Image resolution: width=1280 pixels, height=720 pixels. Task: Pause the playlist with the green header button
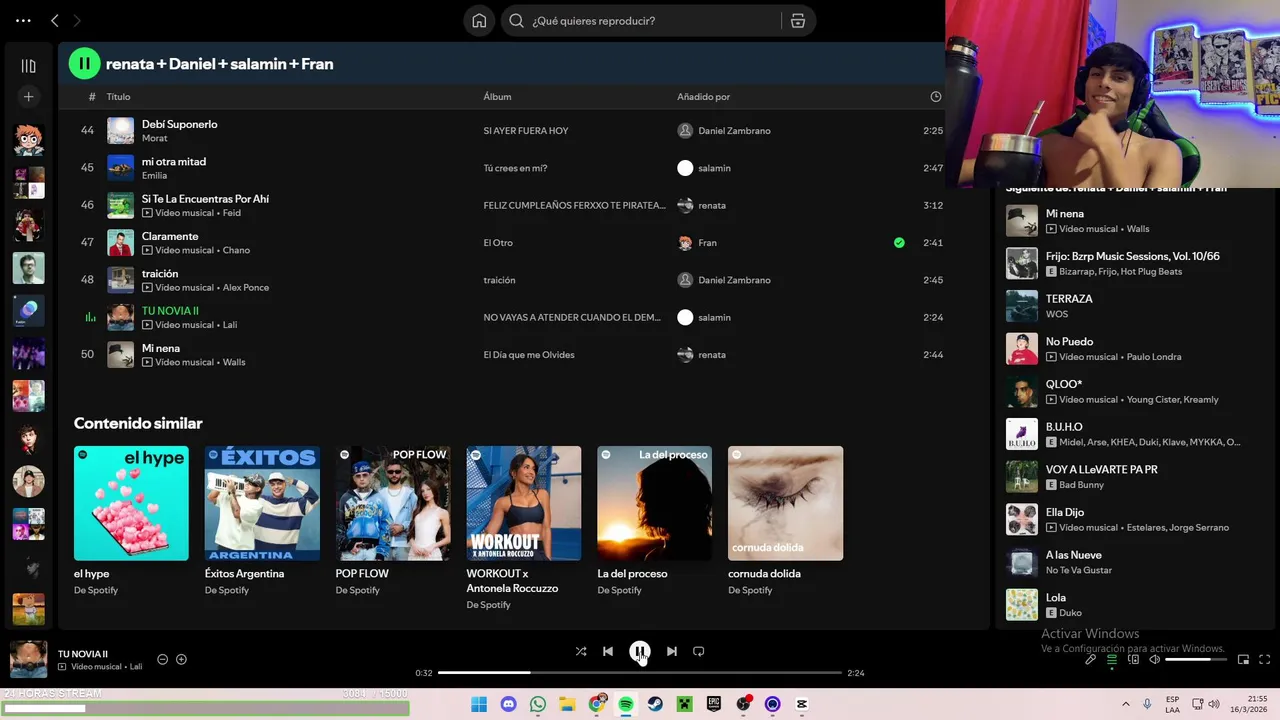84,64
